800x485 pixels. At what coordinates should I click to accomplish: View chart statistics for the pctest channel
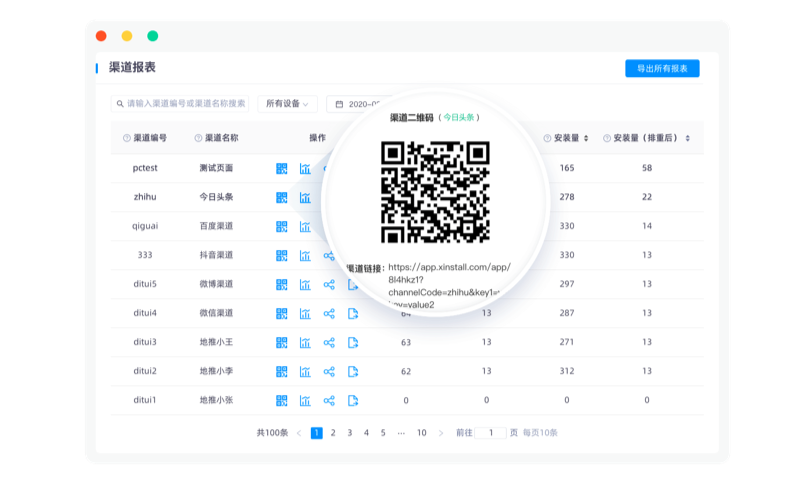[x=305, y=168]
